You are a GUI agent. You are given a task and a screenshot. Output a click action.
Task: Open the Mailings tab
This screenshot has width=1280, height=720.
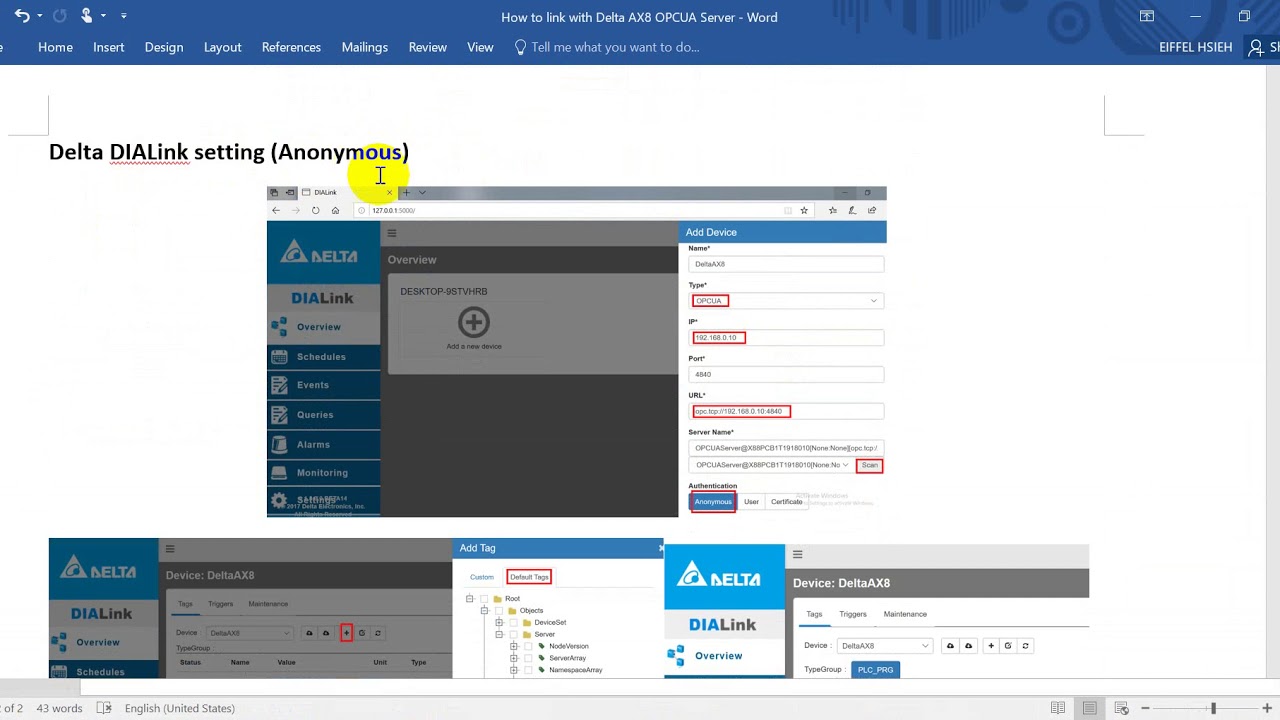[365, 47]
